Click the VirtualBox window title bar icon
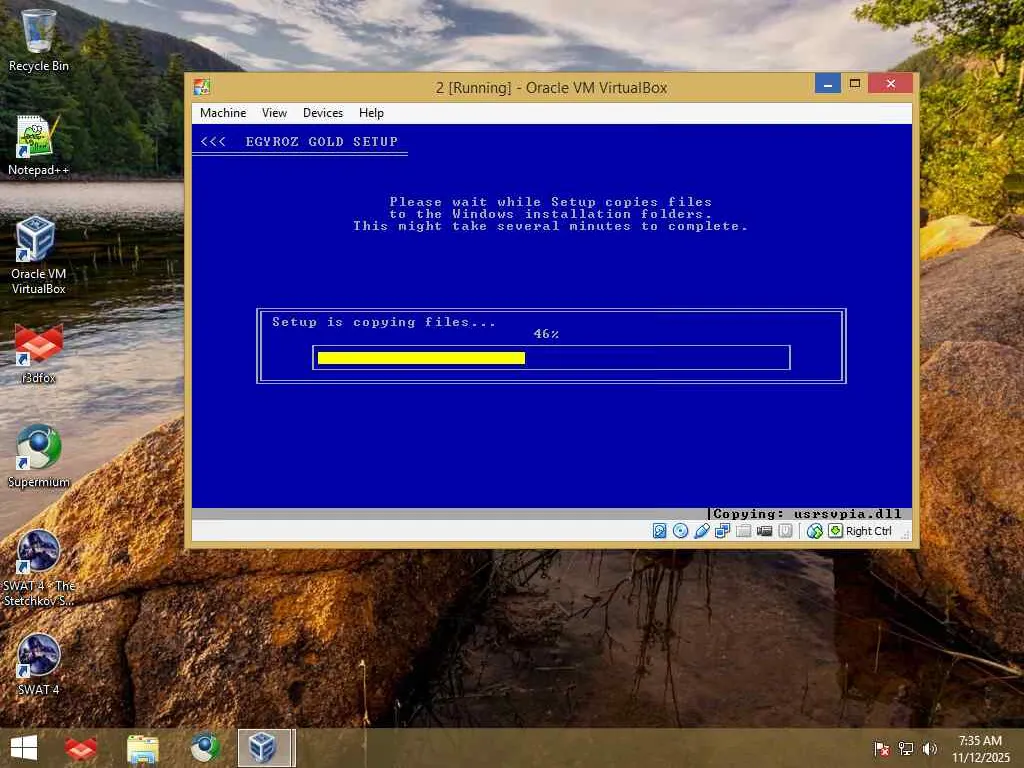The image size is (1024, 768). point(202,87)
